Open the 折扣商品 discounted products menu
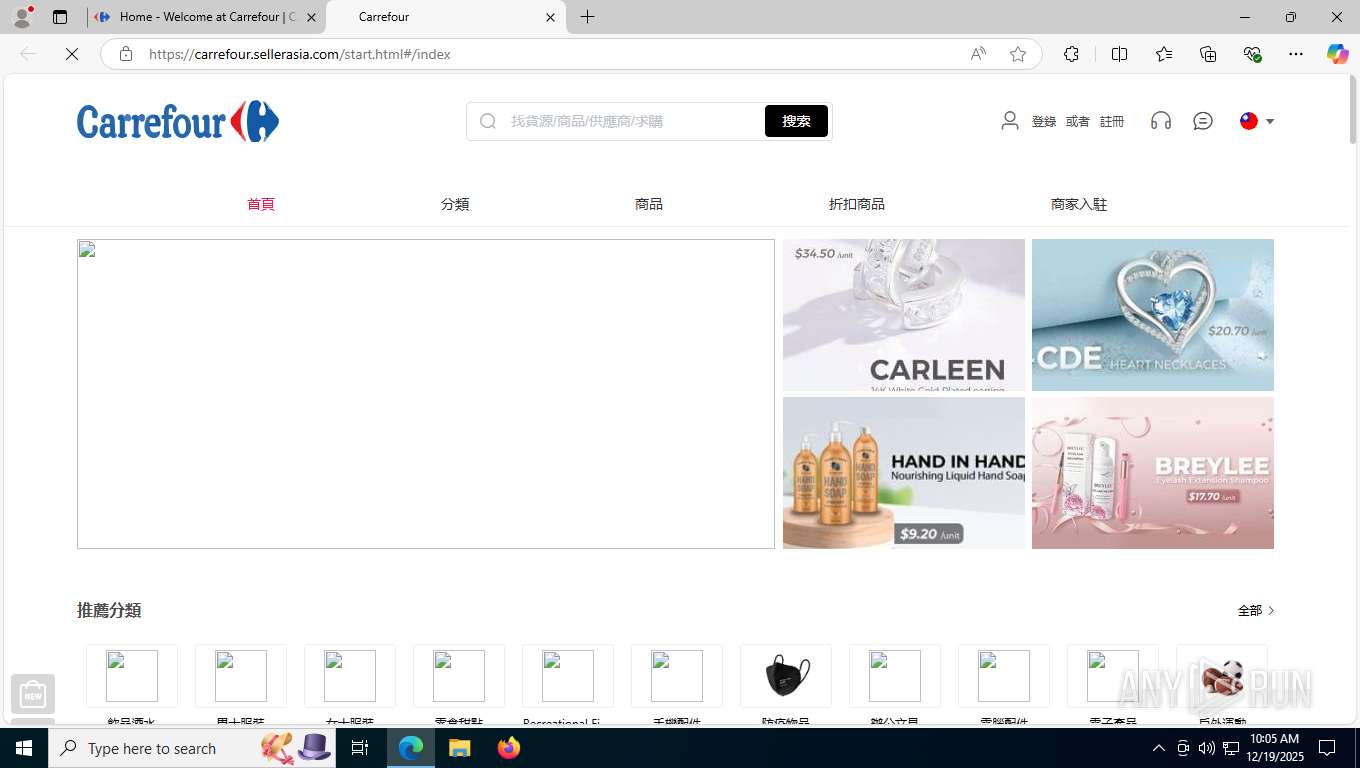 click(857, 204)
